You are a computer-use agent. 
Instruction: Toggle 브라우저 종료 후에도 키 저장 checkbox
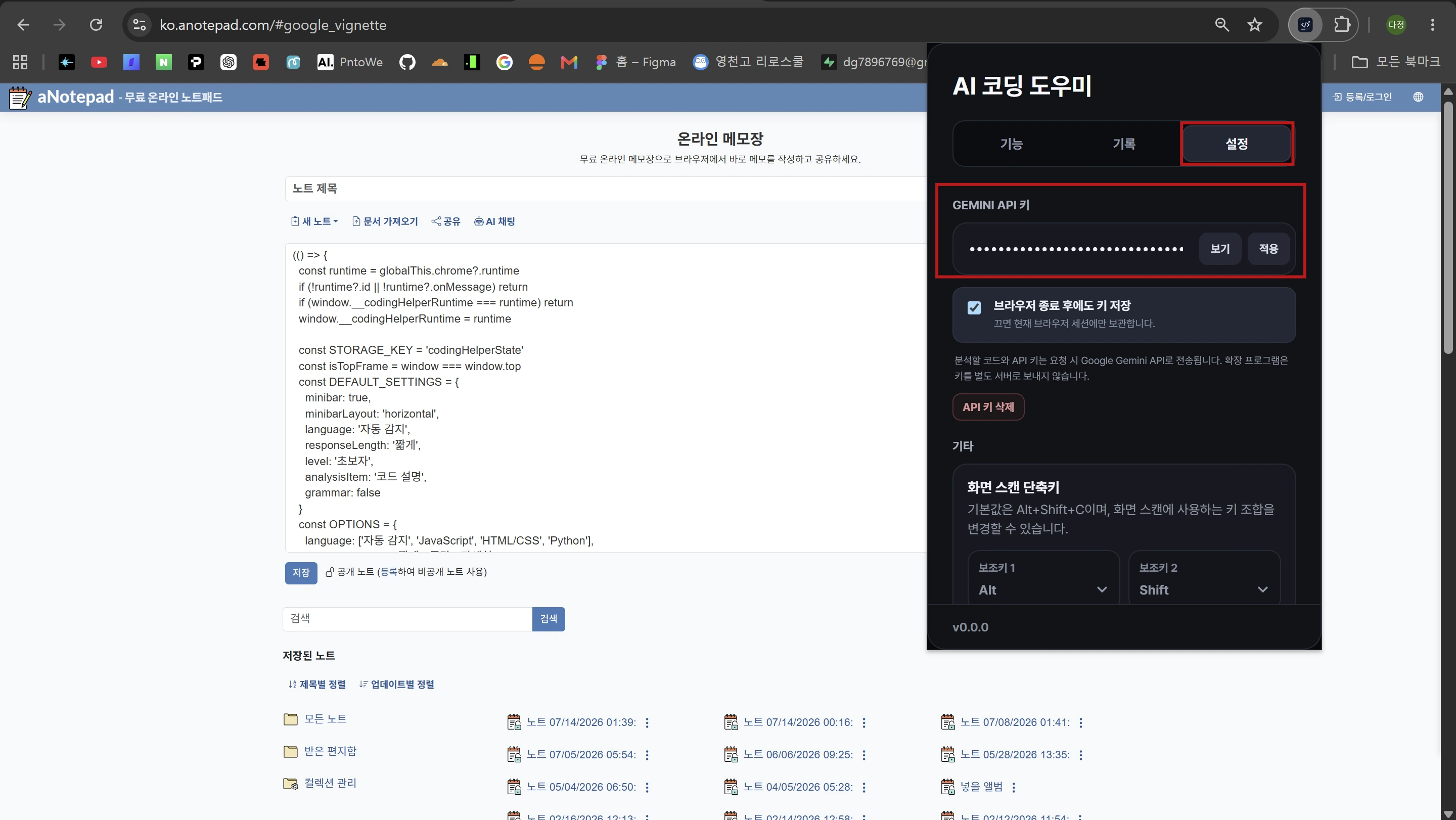(x=974, y=307)
